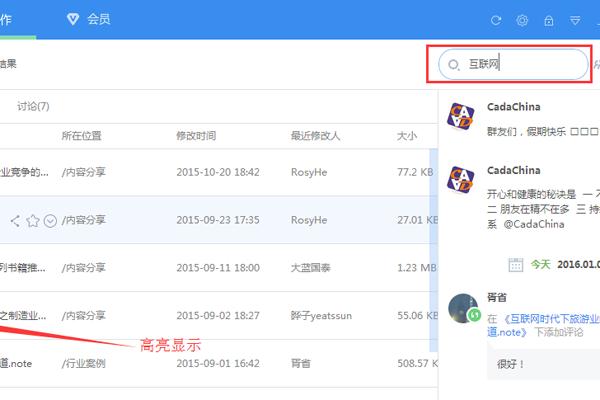Click 胖子yeatssun modifier name
The image size is (600, 400).
321,315
